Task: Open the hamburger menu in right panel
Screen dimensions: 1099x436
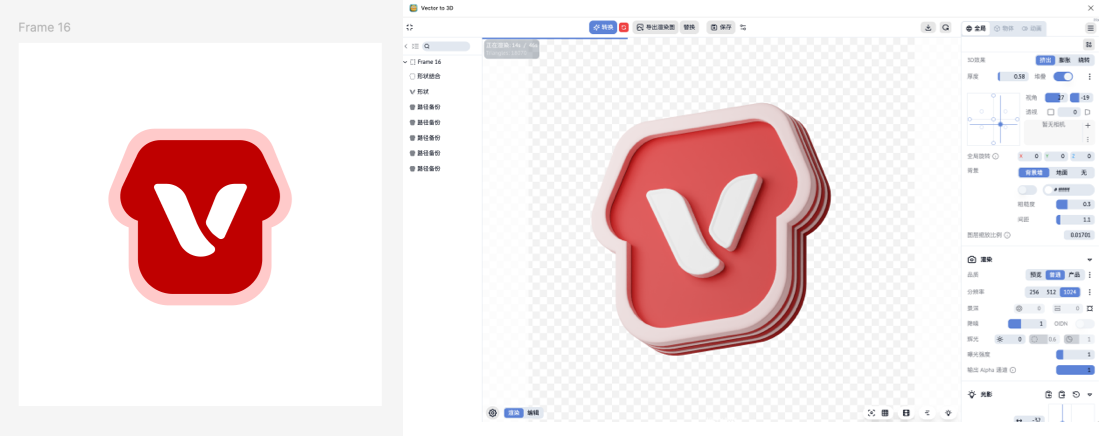Action: coord(1091,28)
